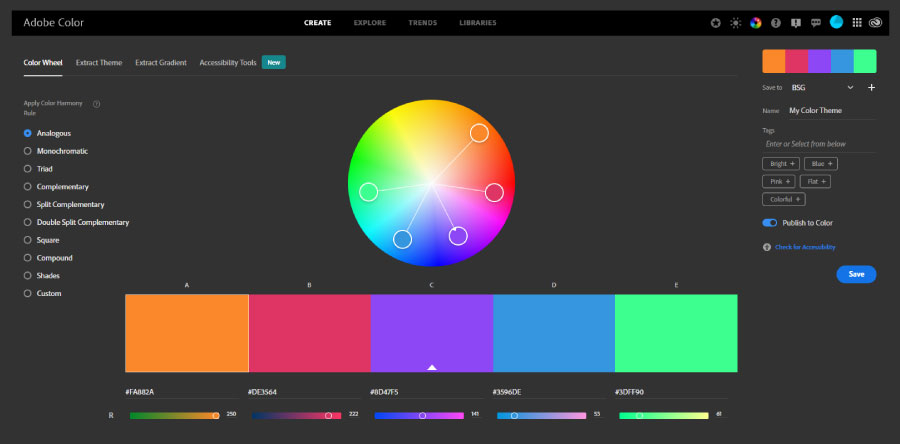The width and height of the screenshot is (900, 444).
Task: Click the Creative Cloud icon
Action: tap(877, 22)
